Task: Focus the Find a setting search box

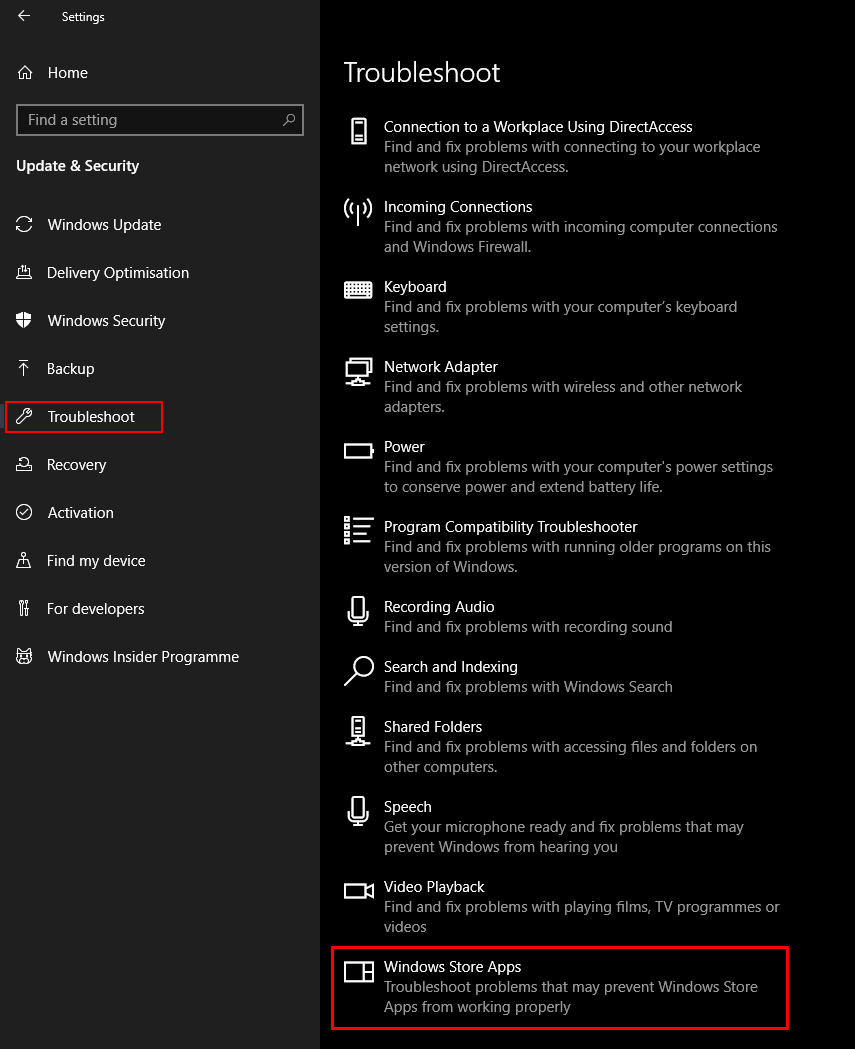Action: [160, 120]
